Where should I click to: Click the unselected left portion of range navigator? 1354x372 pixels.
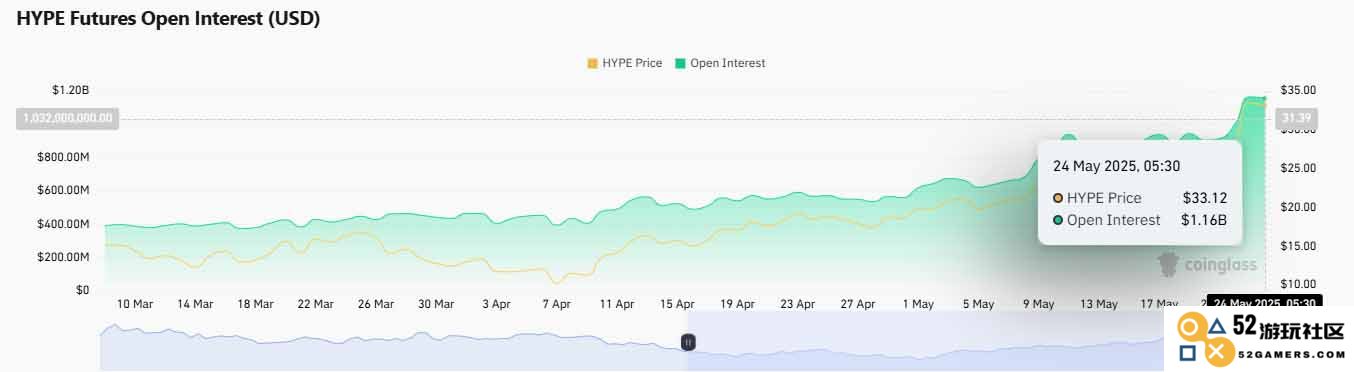click(x=393, y=342)
